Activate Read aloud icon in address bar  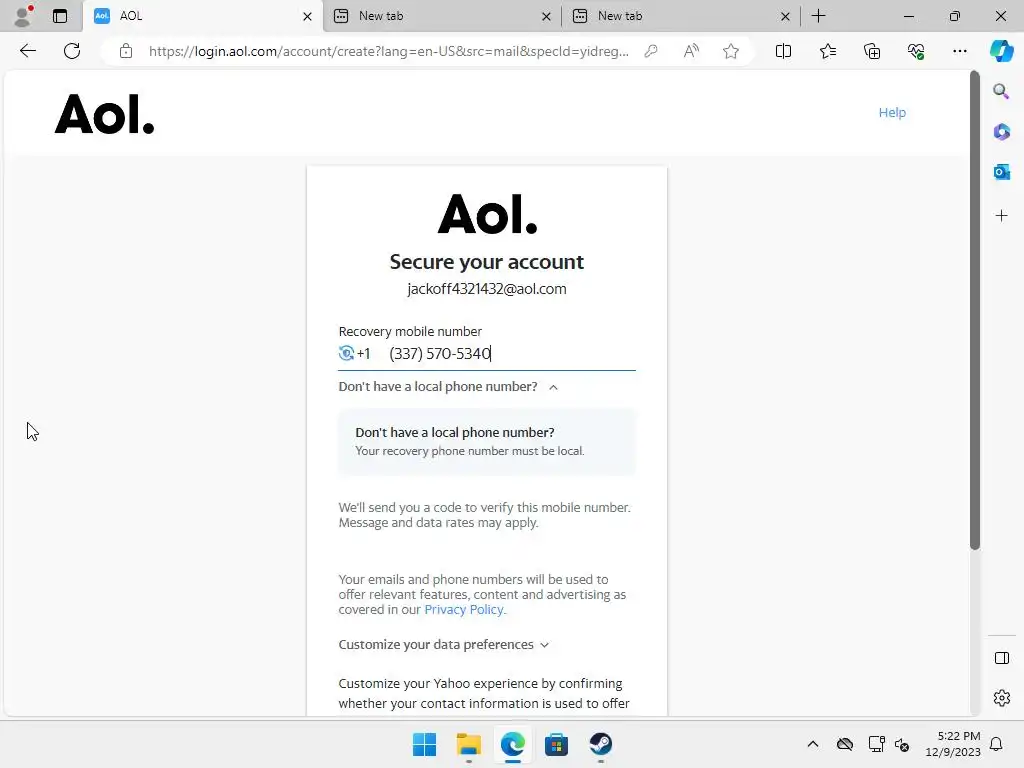[x=691, y=51]
